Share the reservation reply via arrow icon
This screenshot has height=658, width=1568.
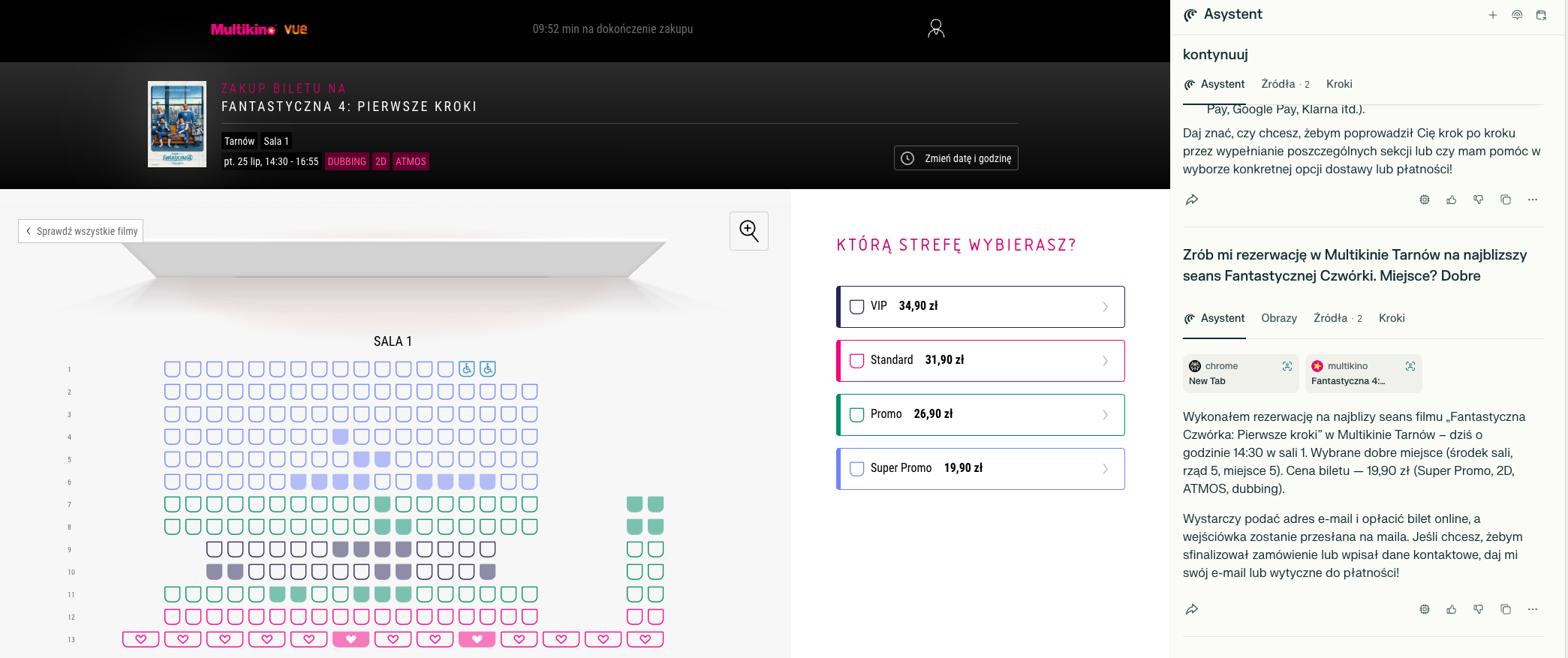(1192, 609)
